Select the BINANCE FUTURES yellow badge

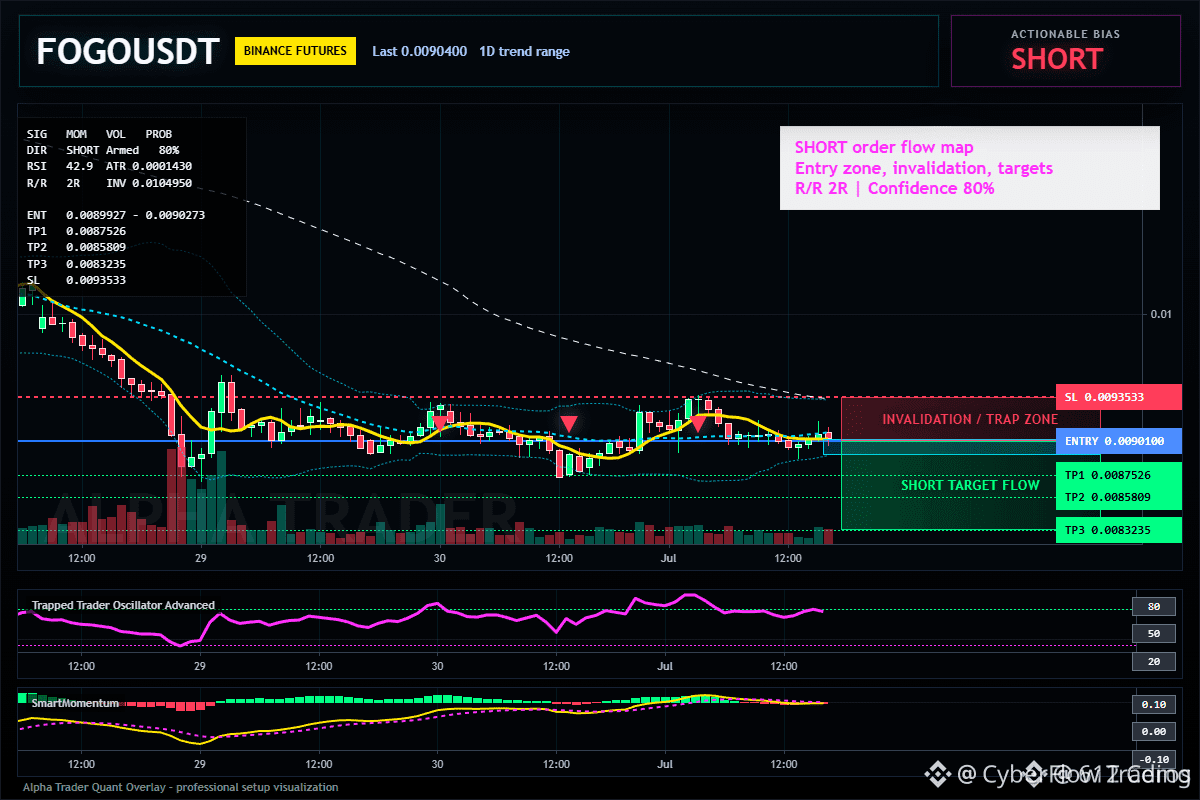(296, 51)
